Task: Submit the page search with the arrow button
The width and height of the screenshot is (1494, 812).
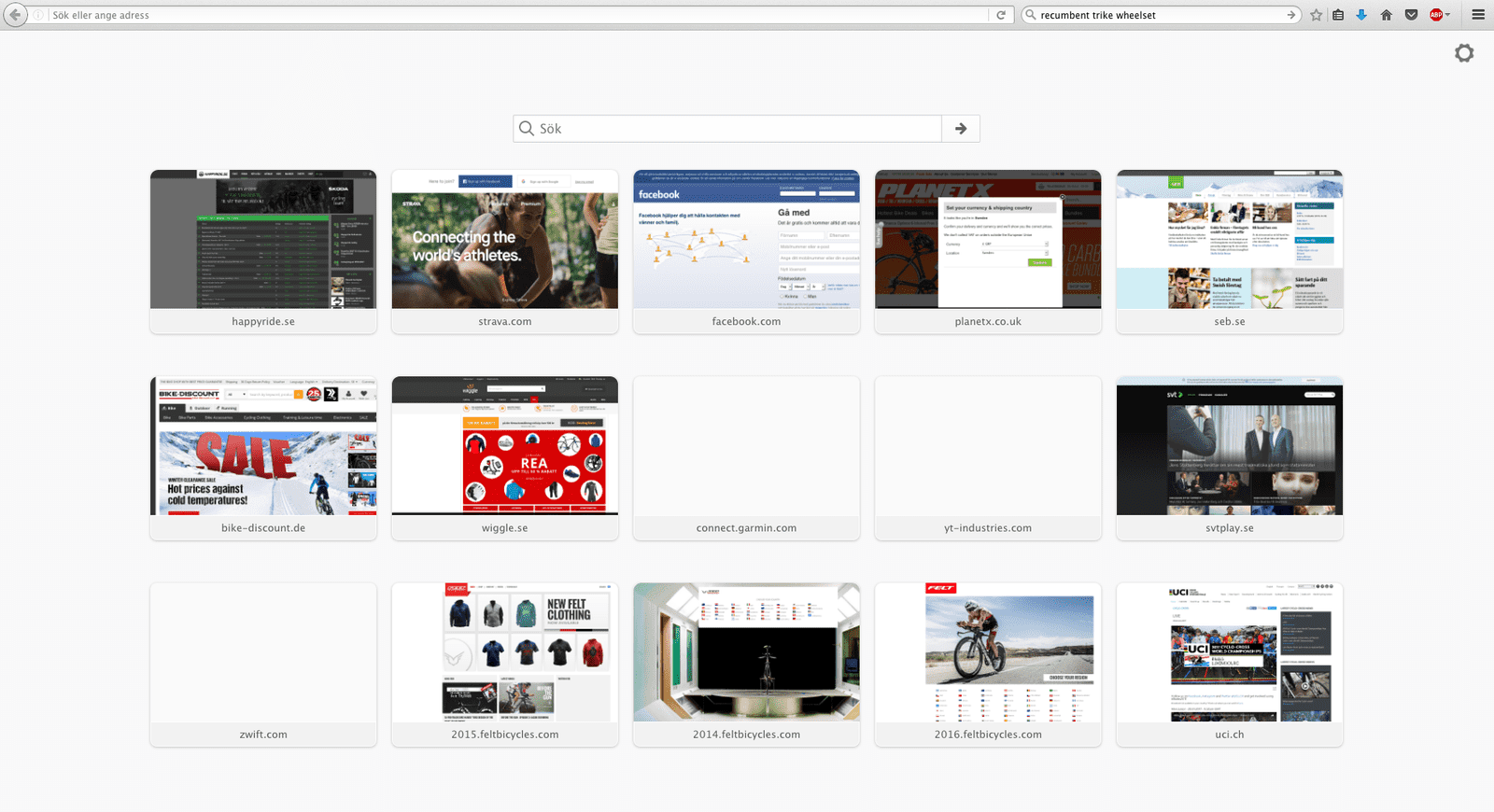Action: 961,129
